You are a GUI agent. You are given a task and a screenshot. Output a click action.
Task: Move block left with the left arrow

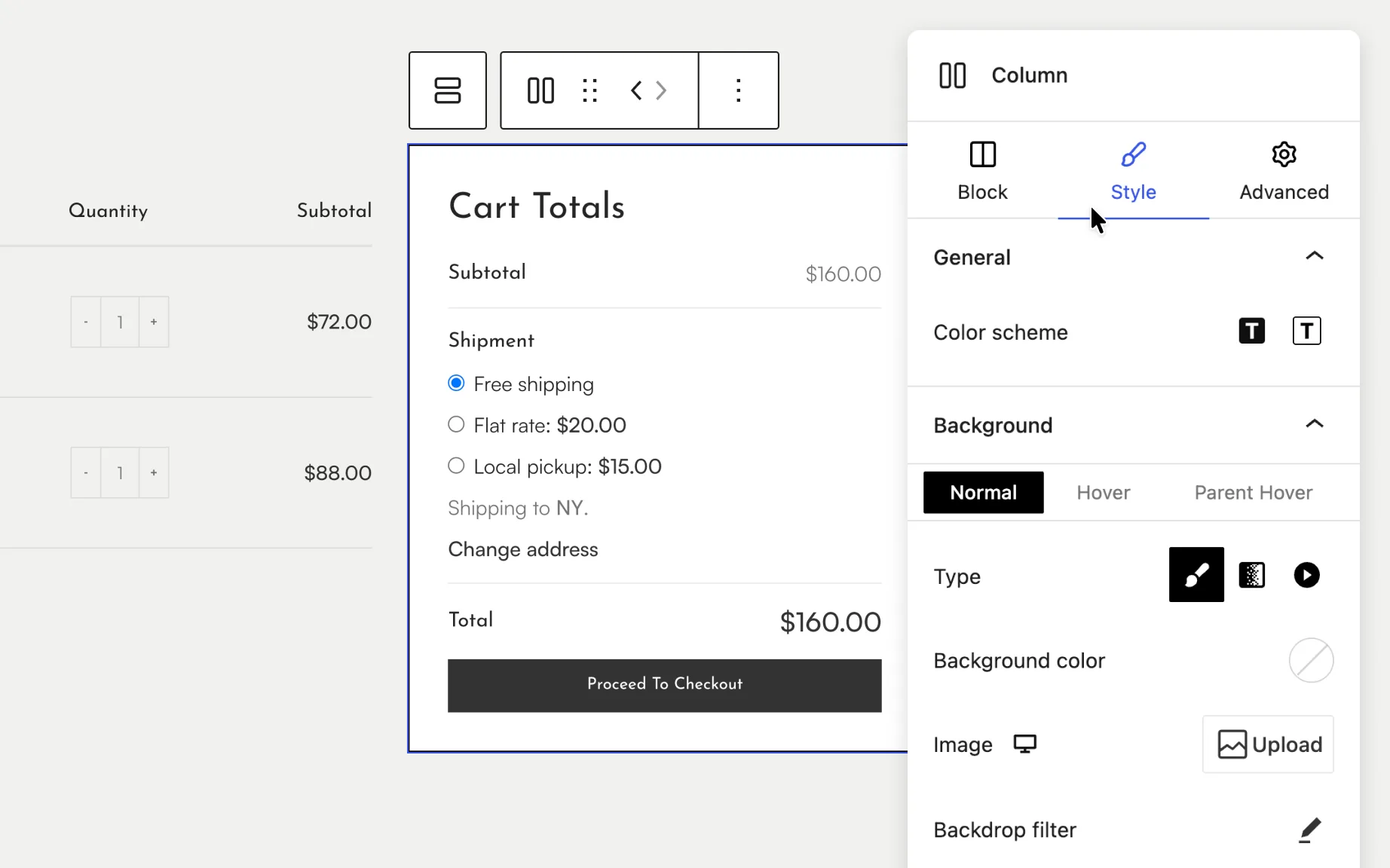636,90
